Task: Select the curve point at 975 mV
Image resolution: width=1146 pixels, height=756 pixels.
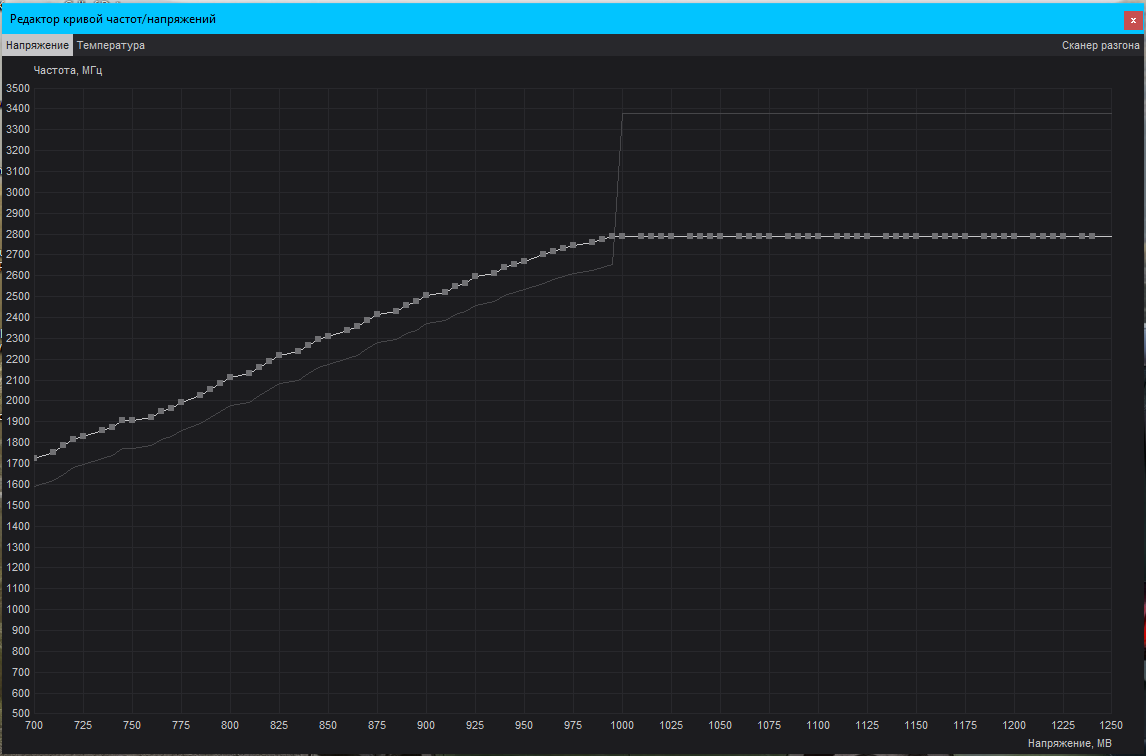Action: [x=573, y=245]
